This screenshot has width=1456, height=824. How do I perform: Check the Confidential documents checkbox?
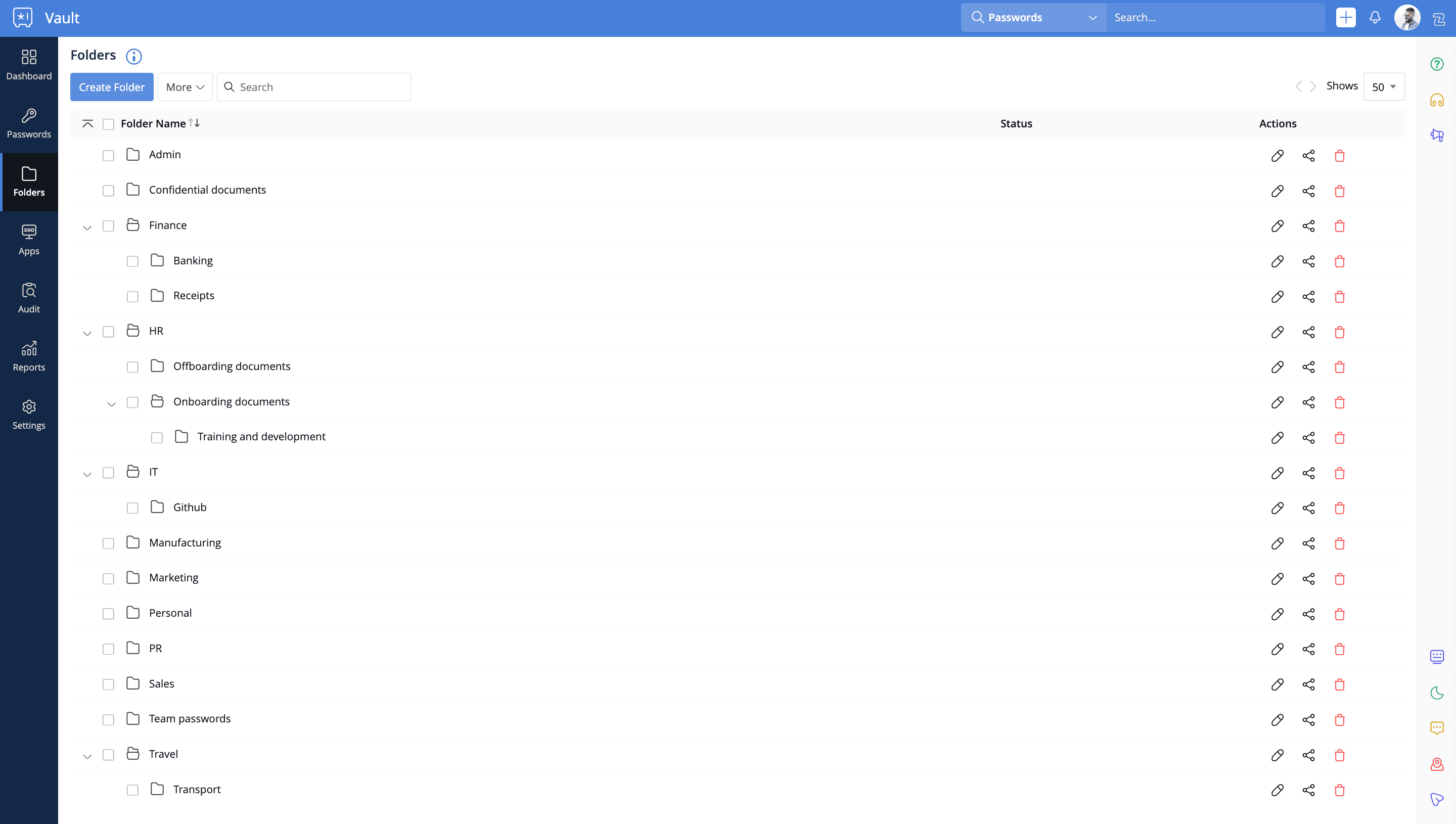(x=108, y=191)
